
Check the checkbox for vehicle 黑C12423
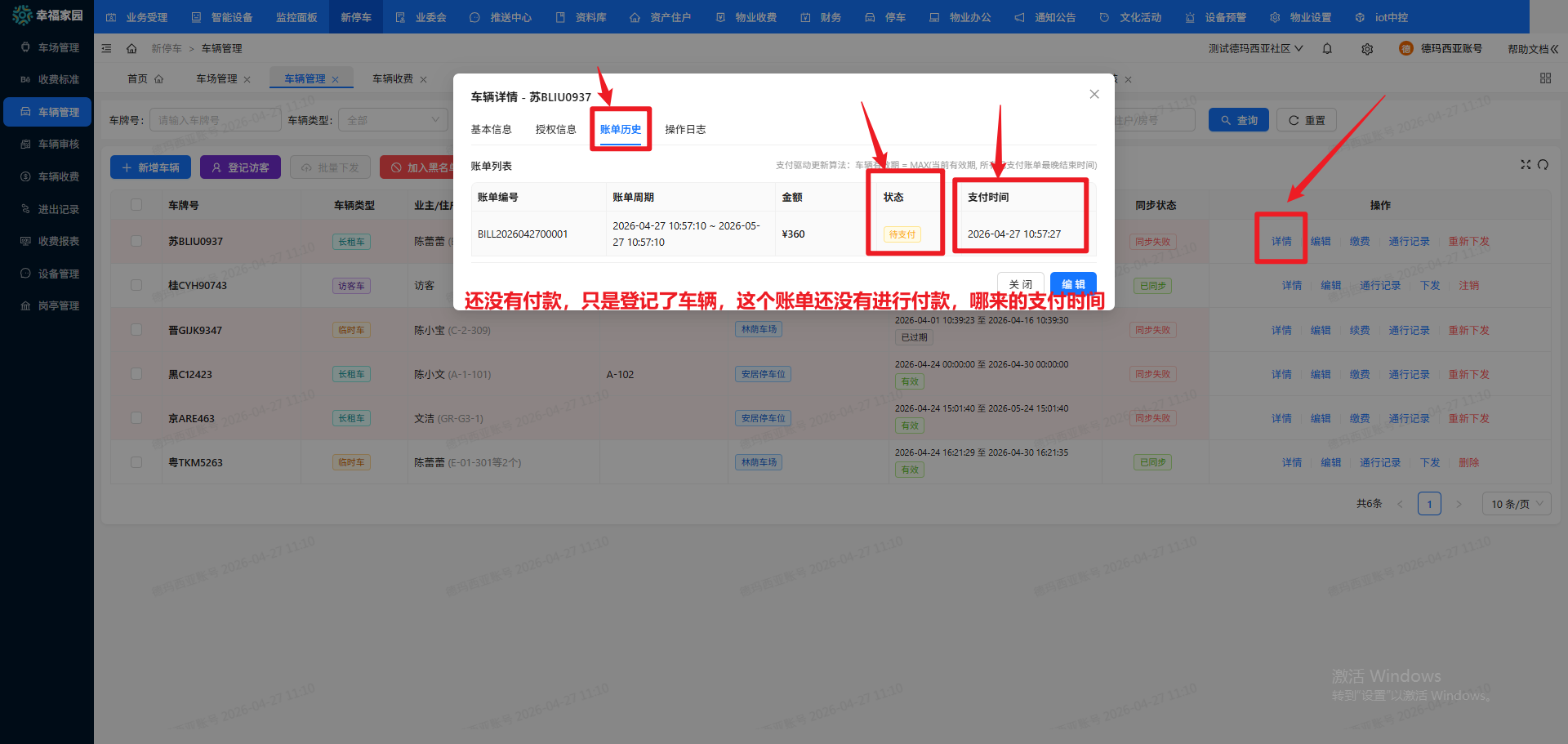point(136,373)
